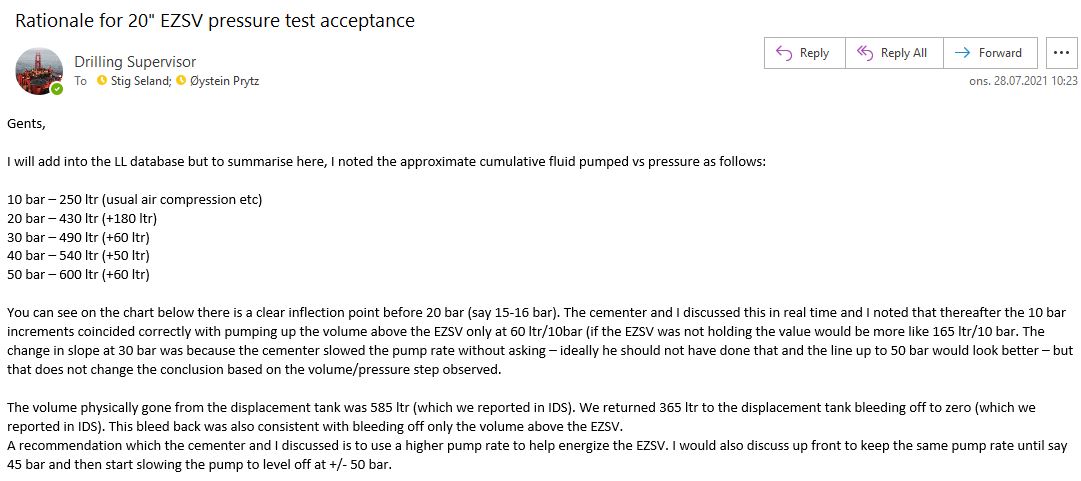Click the 'To' recipients label
This screenshot has width=1081, height=481.
81,81
